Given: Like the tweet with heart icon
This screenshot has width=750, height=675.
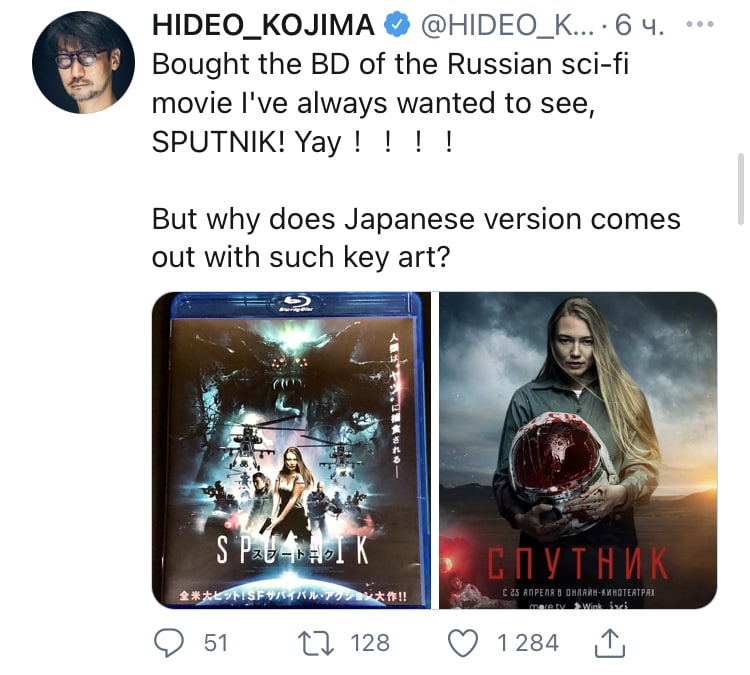Looking at the screenshot, I should (463, 642).
